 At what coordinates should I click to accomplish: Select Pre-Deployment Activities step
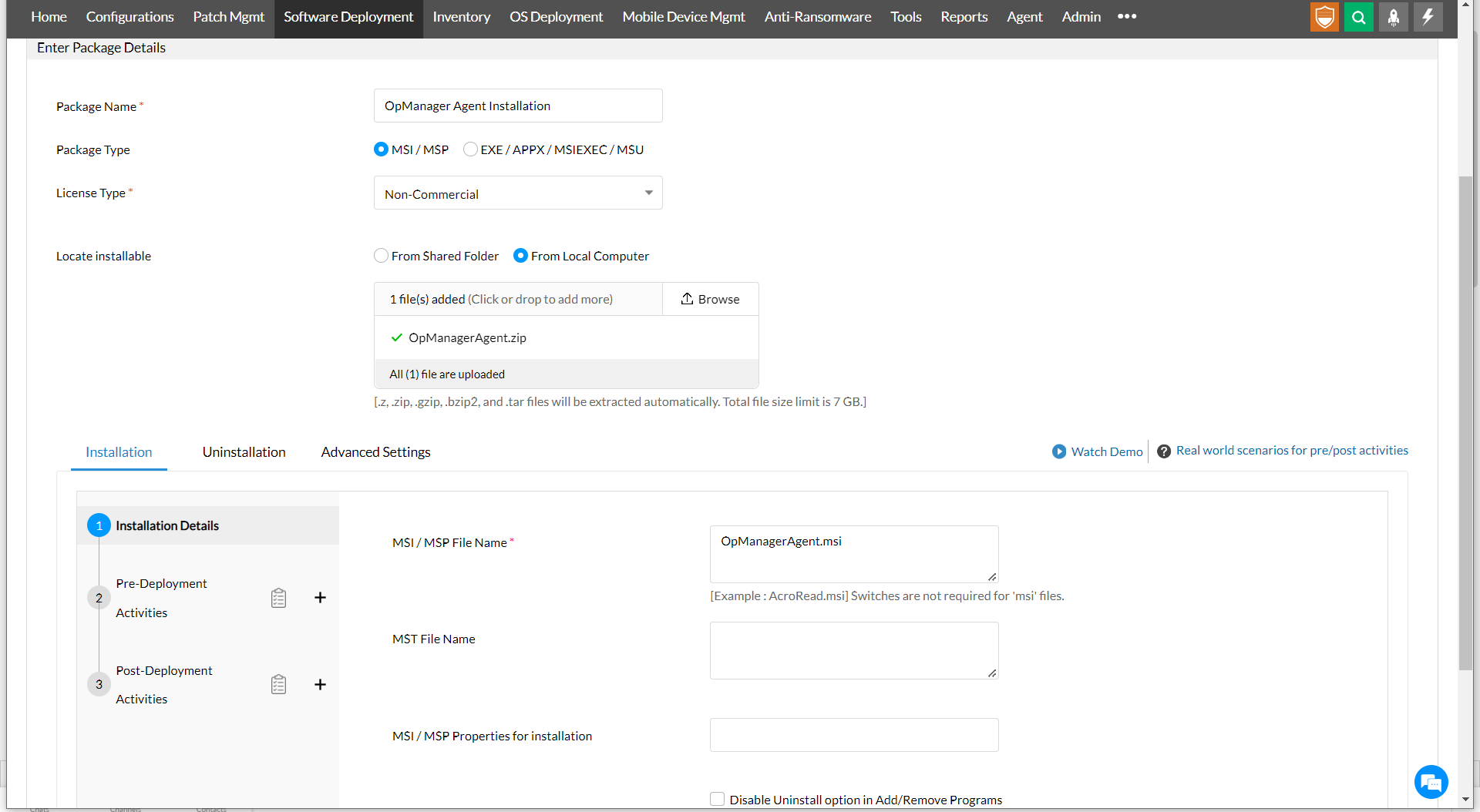(161, 598)
